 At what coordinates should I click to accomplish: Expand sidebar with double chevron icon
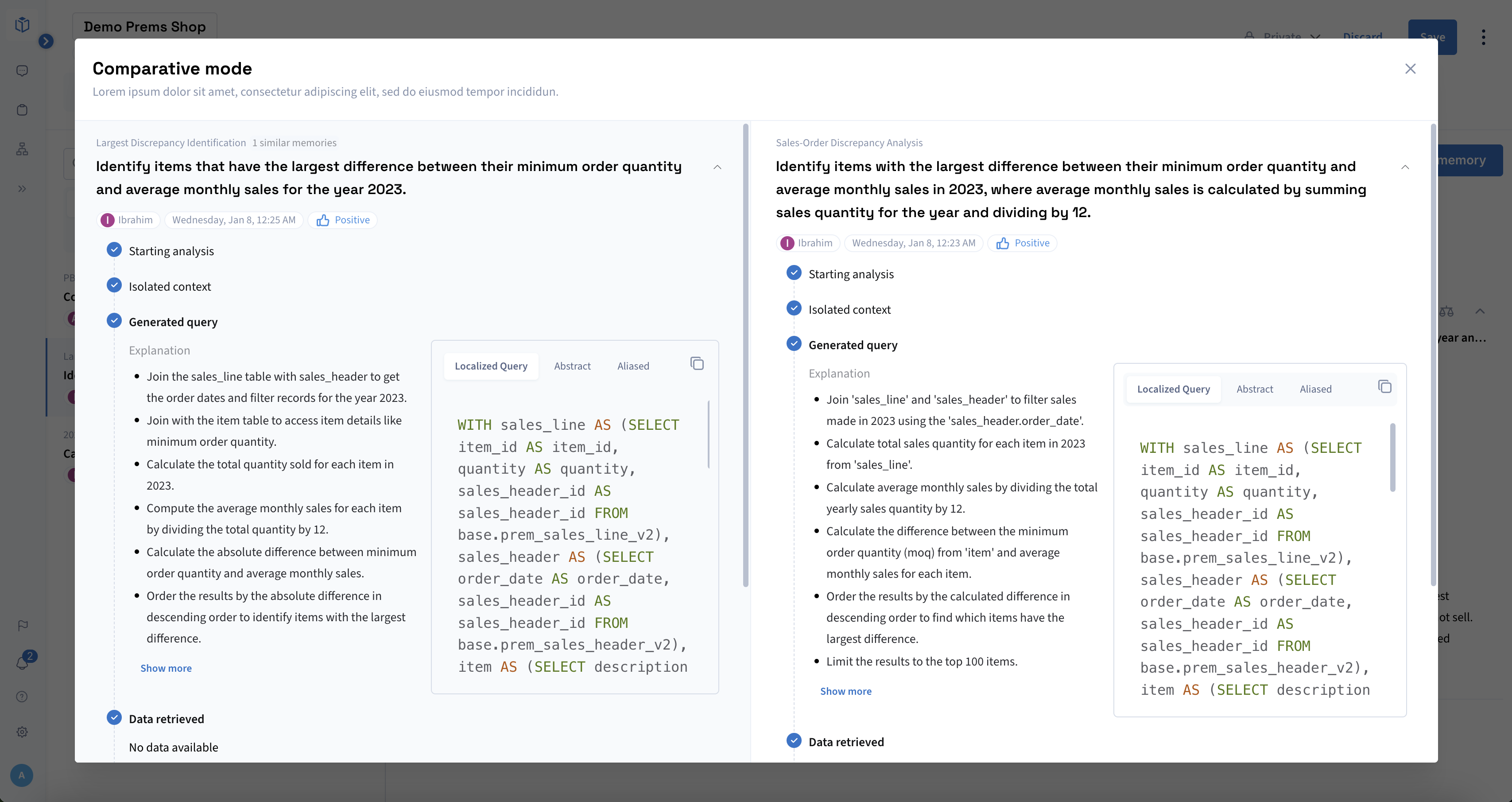pos(22,189)
